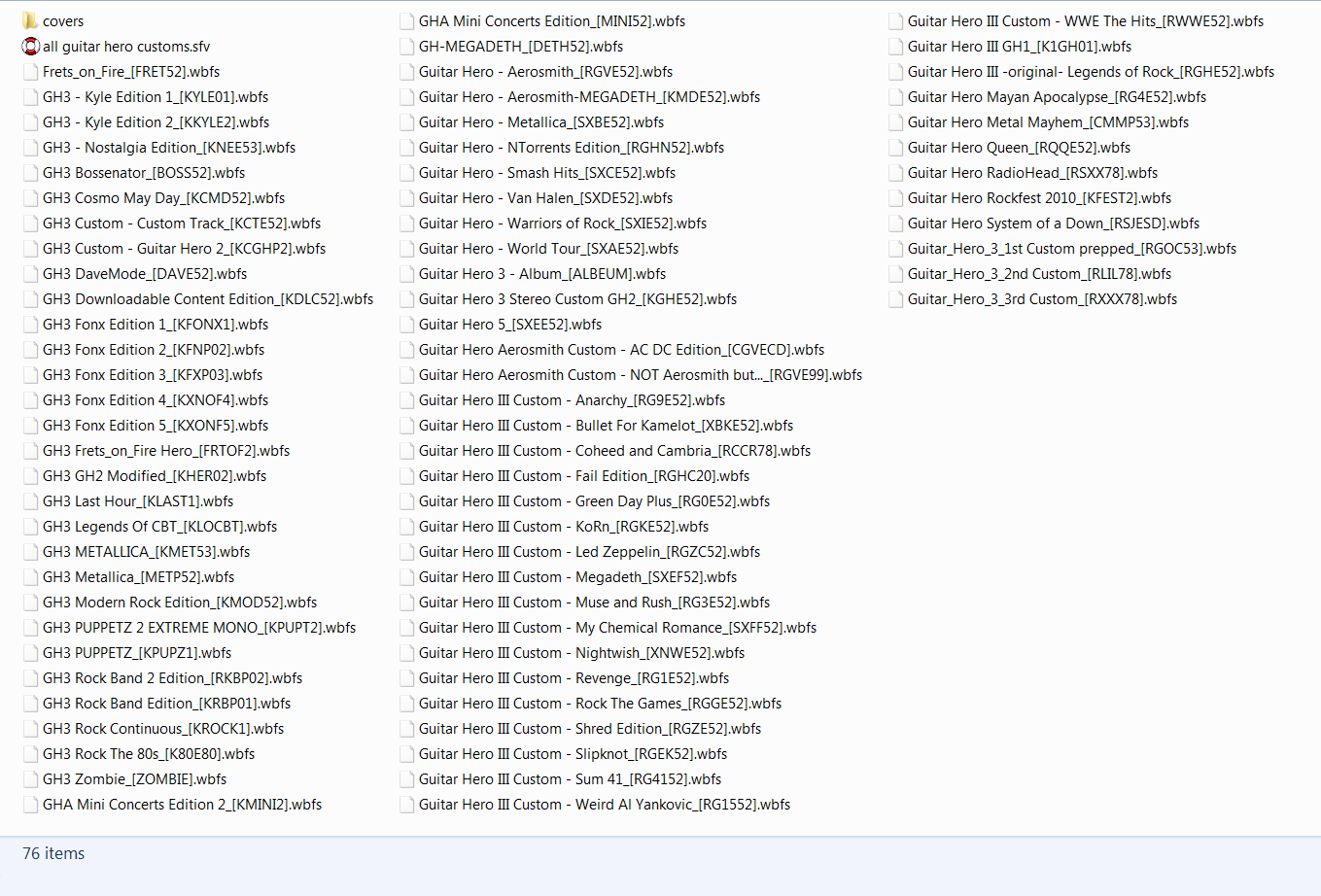Click GHA Mini Concerts Edition 2_[KMINI2].wbfs

(x=182, y=804)
